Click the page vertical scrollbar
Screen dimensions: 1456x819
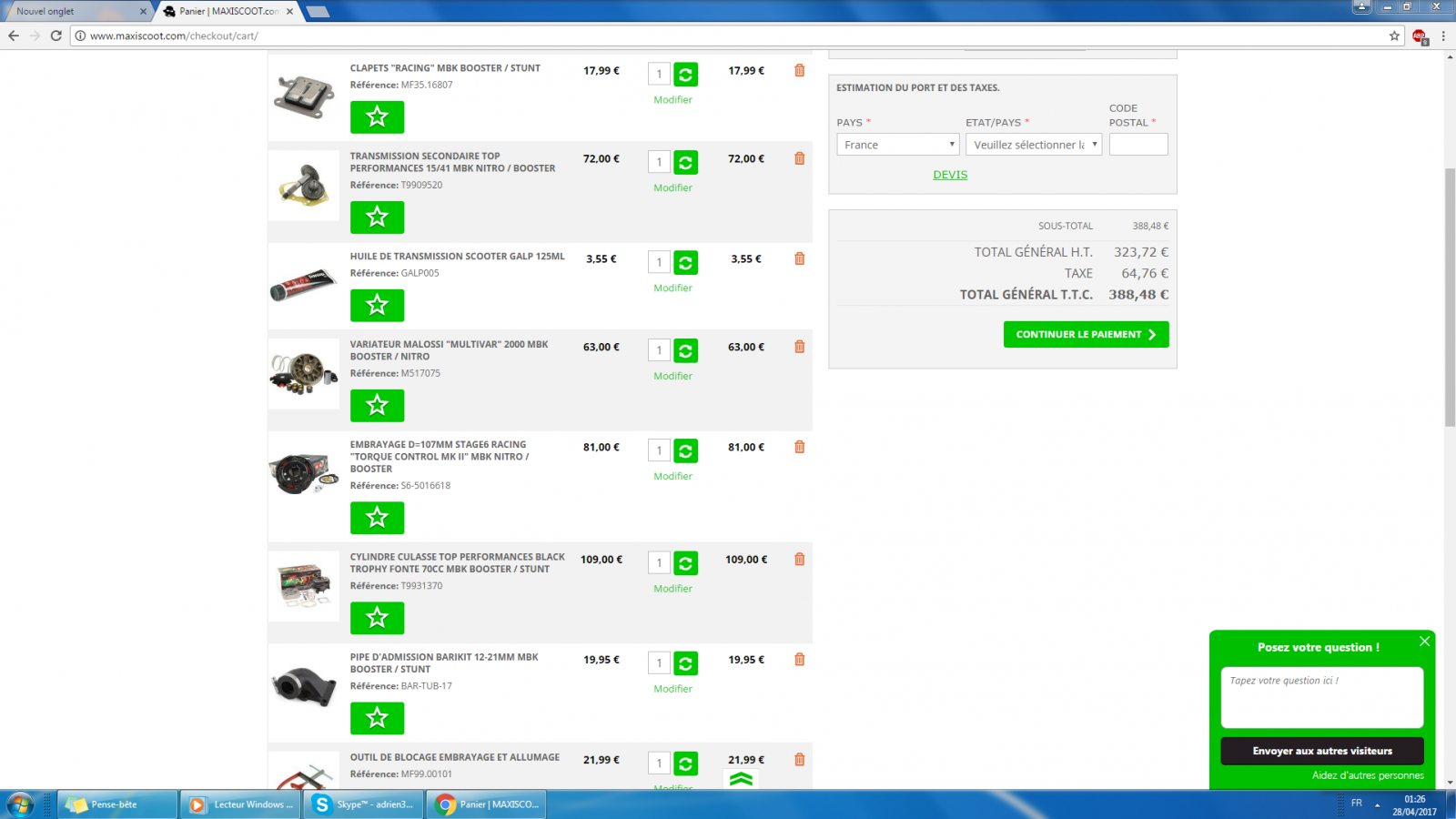[x=1450, y=297]
